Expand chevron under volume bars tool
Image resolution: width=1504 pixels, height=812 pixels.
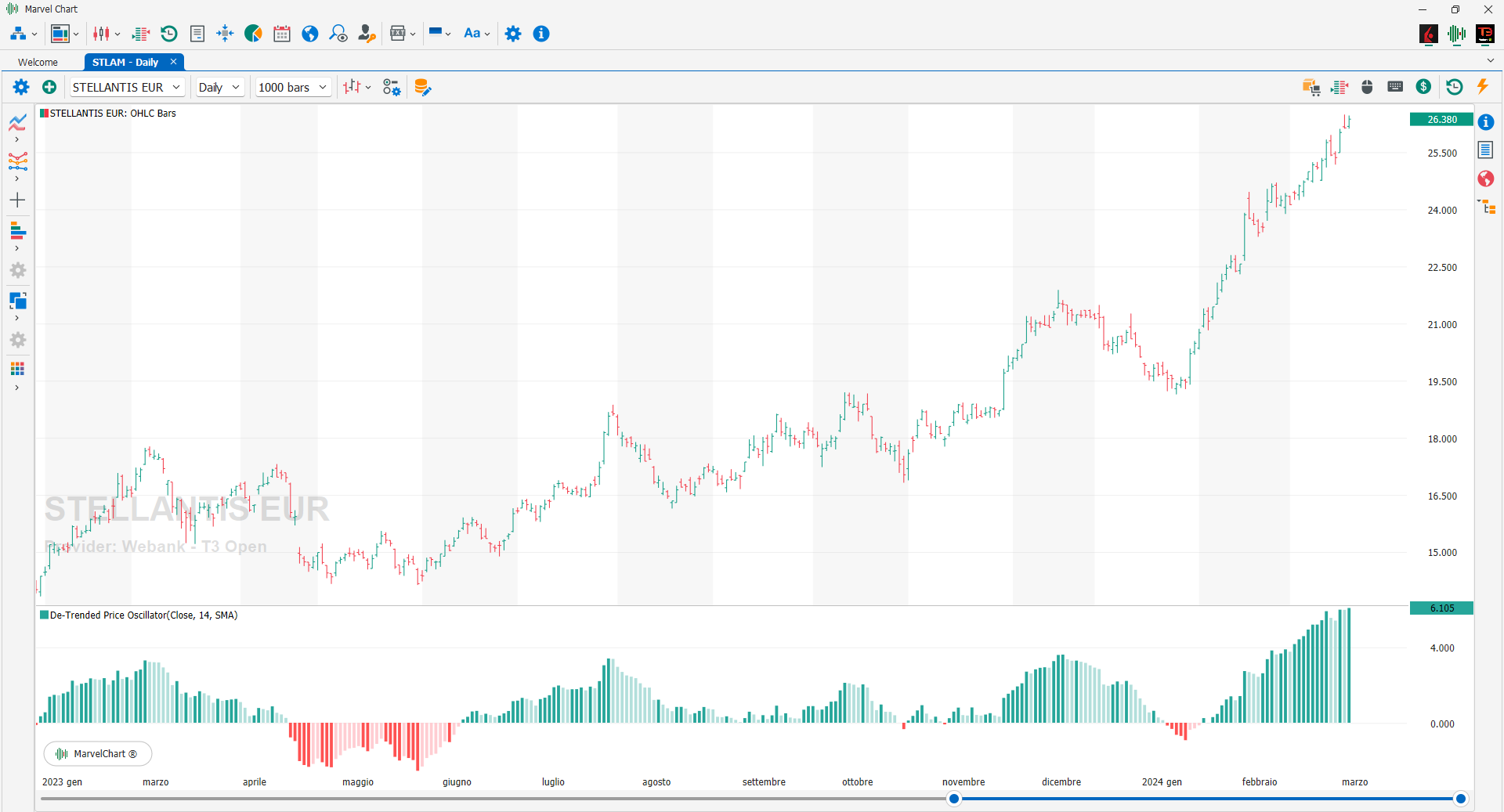(x=16, y=249)
